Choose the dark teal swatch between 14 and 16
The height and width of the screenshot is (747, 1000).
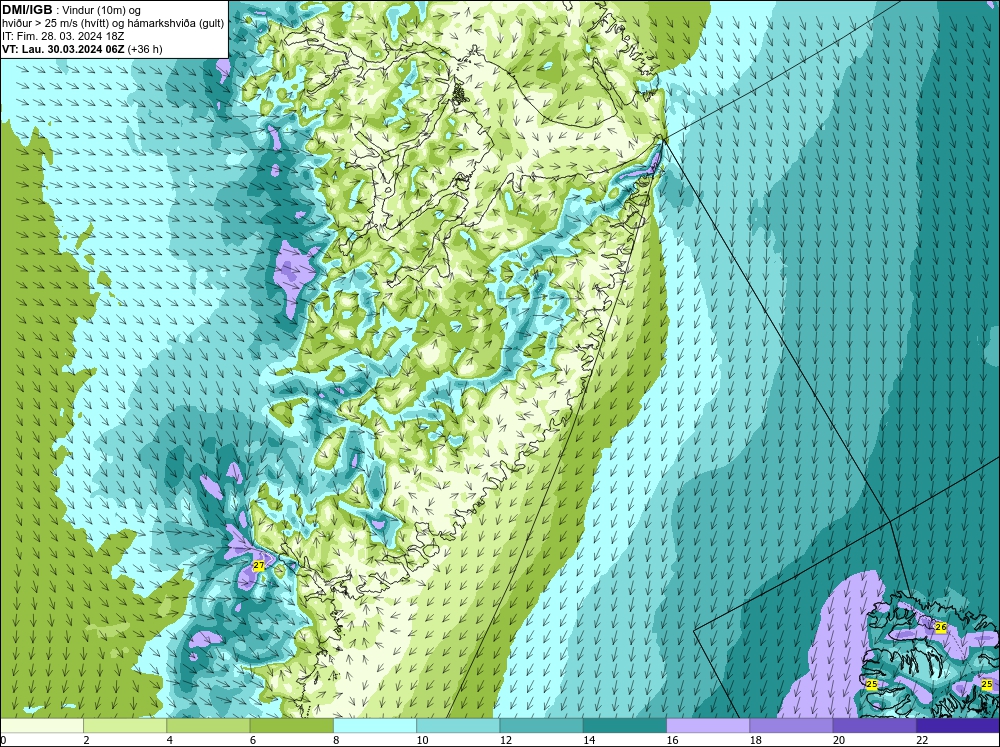[624, 726]
